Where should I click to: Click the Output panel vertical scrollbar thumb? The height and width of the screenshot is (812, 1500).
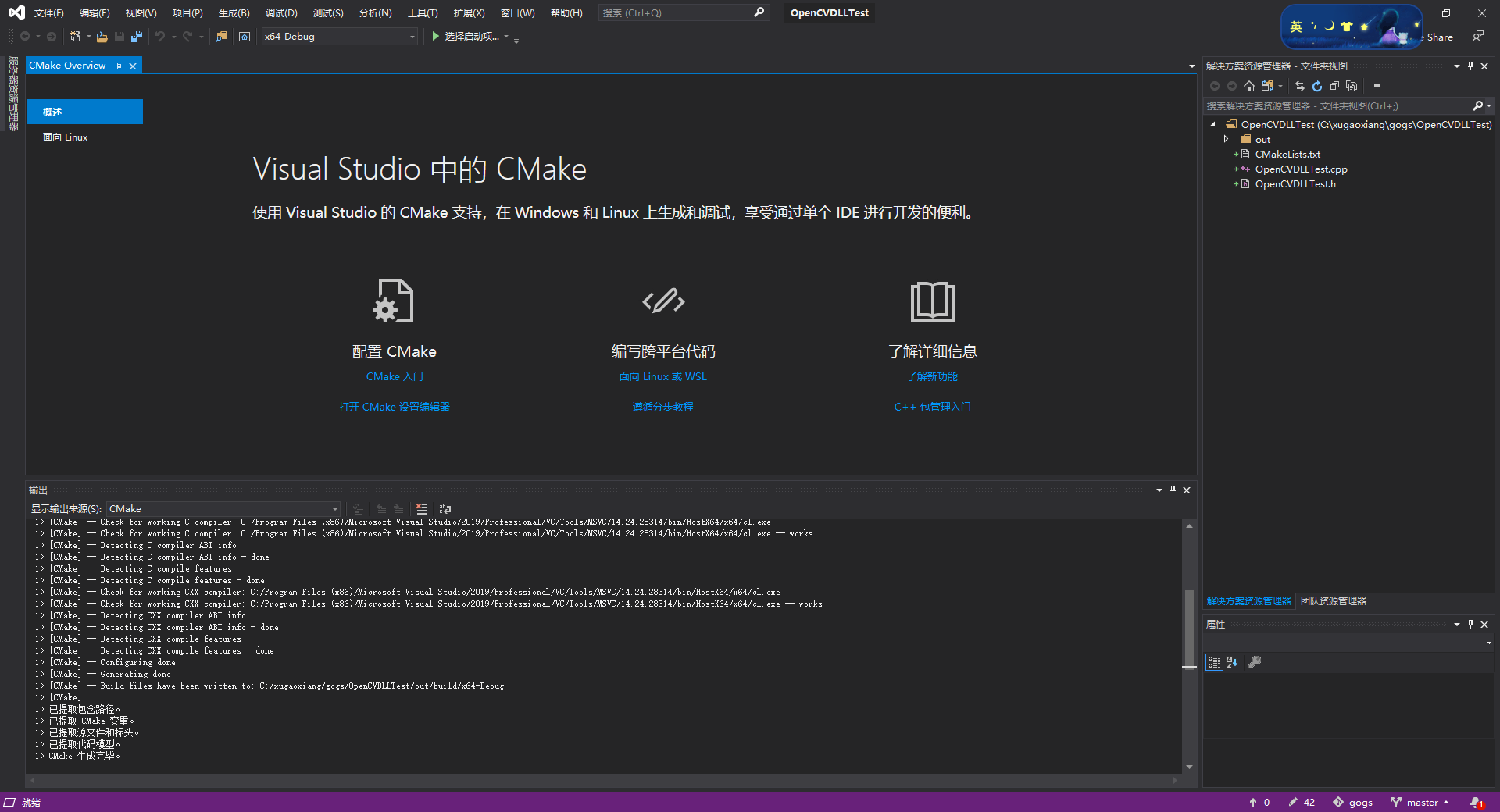coord(1189,629)
